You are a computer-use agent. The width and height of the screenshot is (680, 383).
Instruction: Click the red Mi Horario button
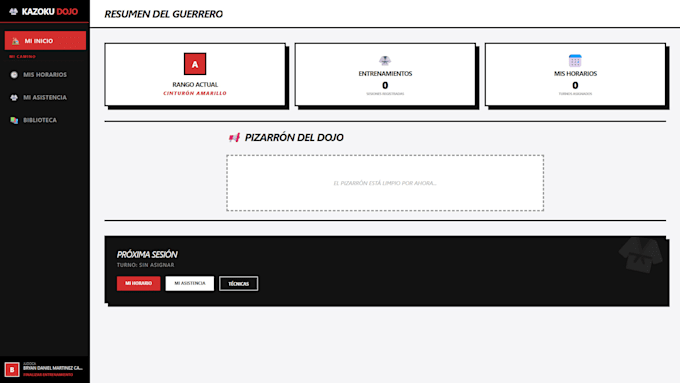(x=138, y=283)
